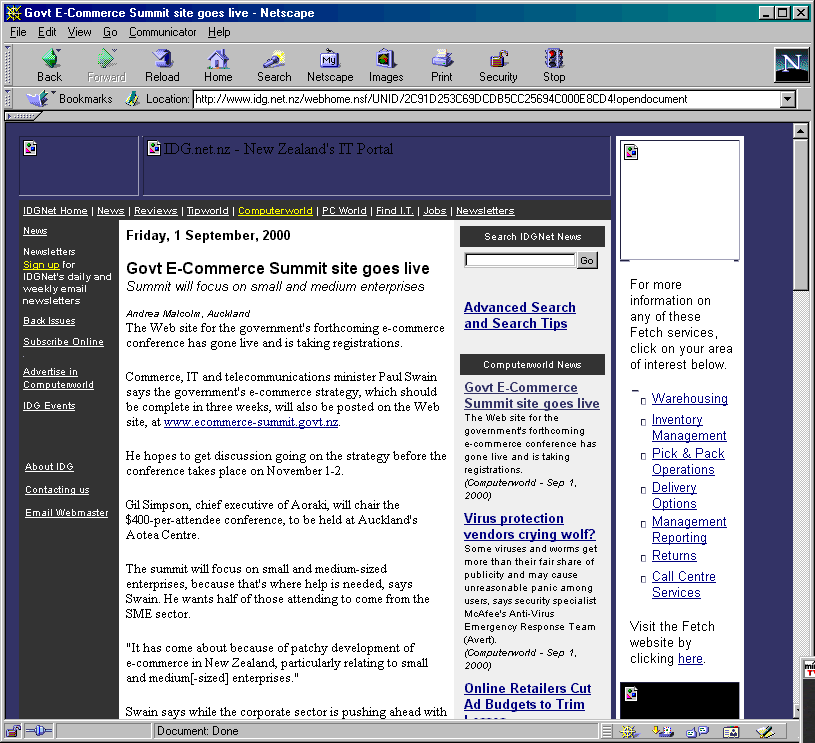Open the Location URL history dropdown

coord(787,99)
